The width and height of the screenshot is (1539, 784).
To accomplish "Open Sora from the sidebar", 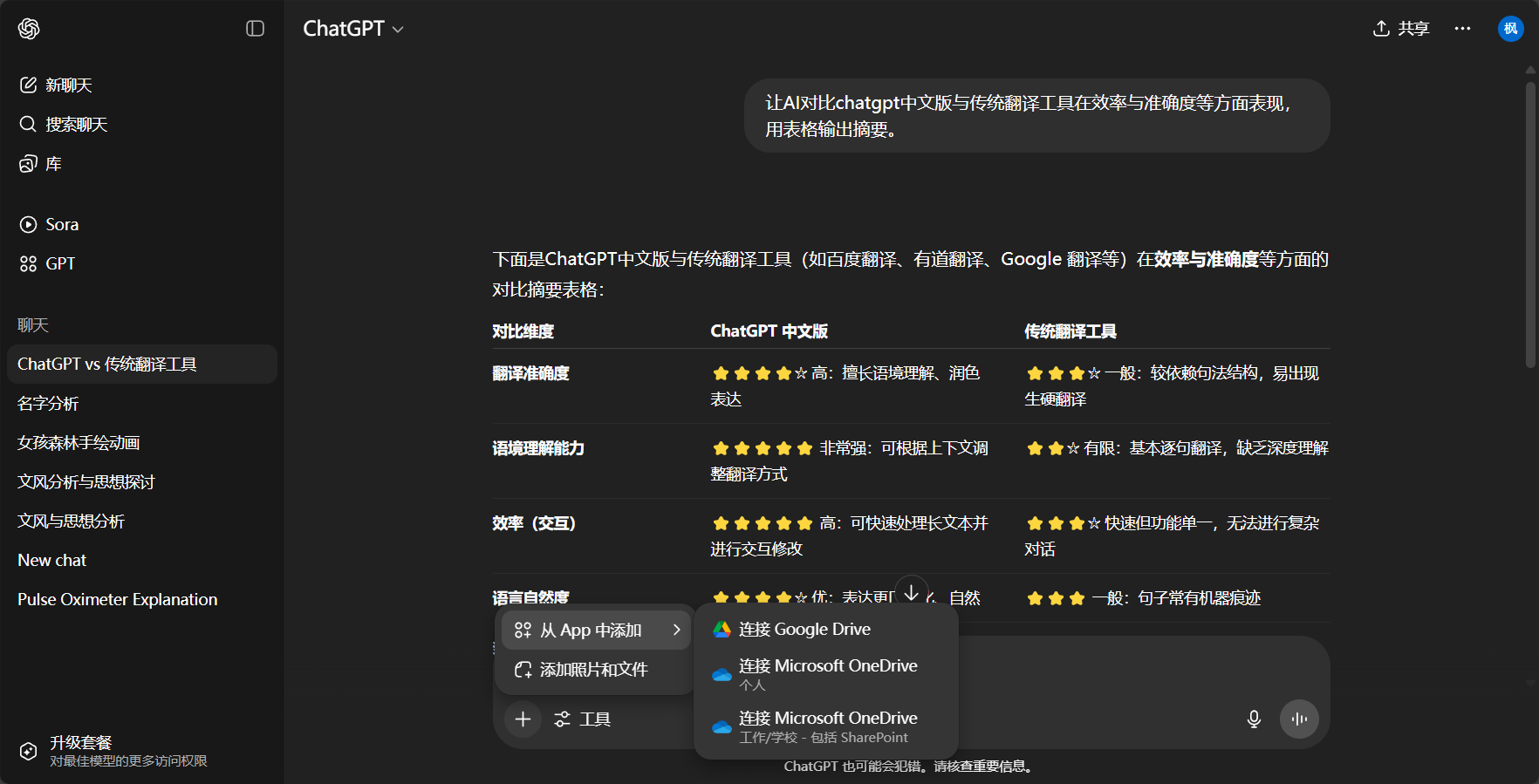I will (x=141, y=224).
